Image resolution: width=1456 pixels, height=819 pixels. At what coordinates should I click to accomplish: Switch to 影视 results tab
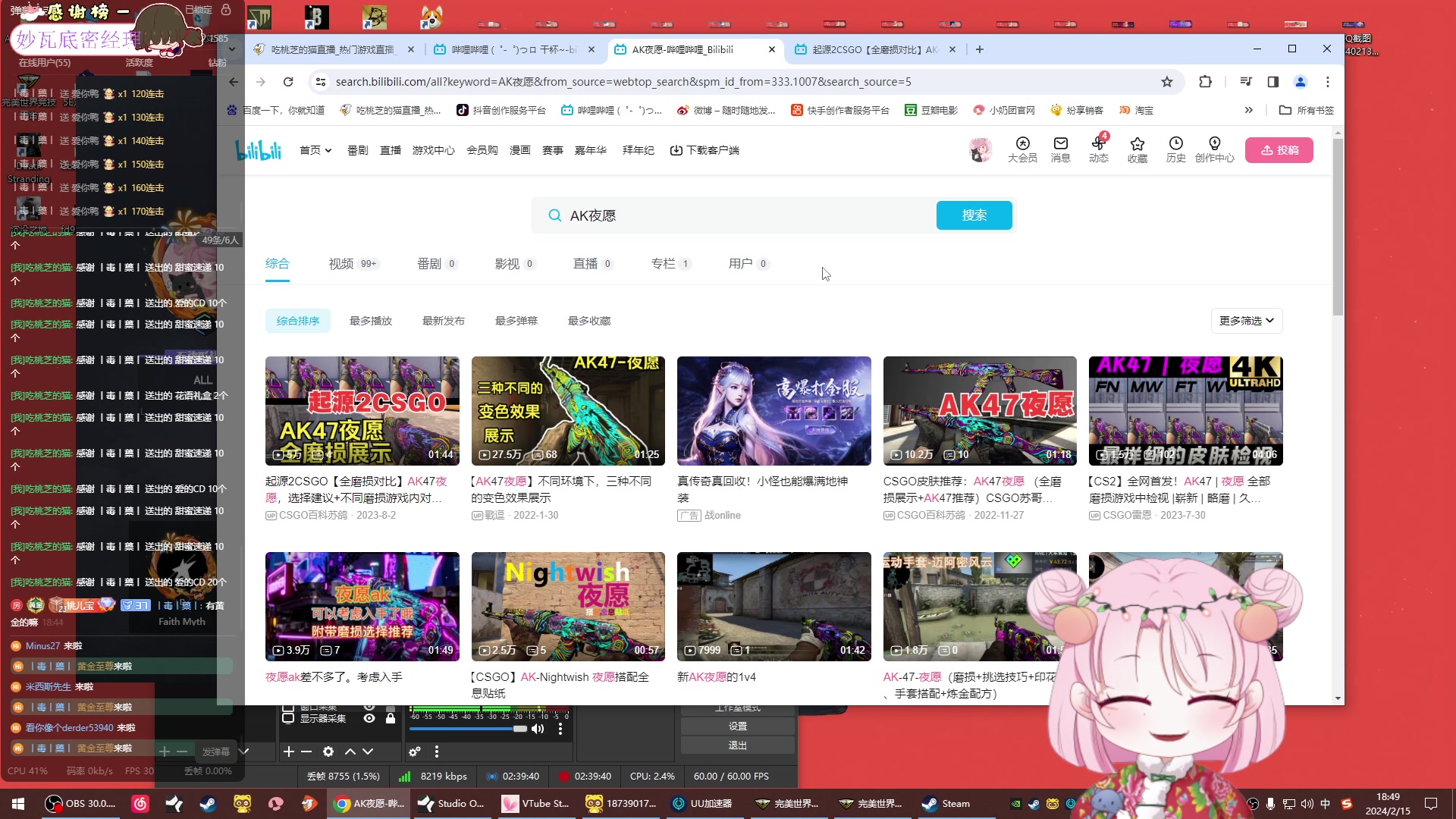(515, 264)
